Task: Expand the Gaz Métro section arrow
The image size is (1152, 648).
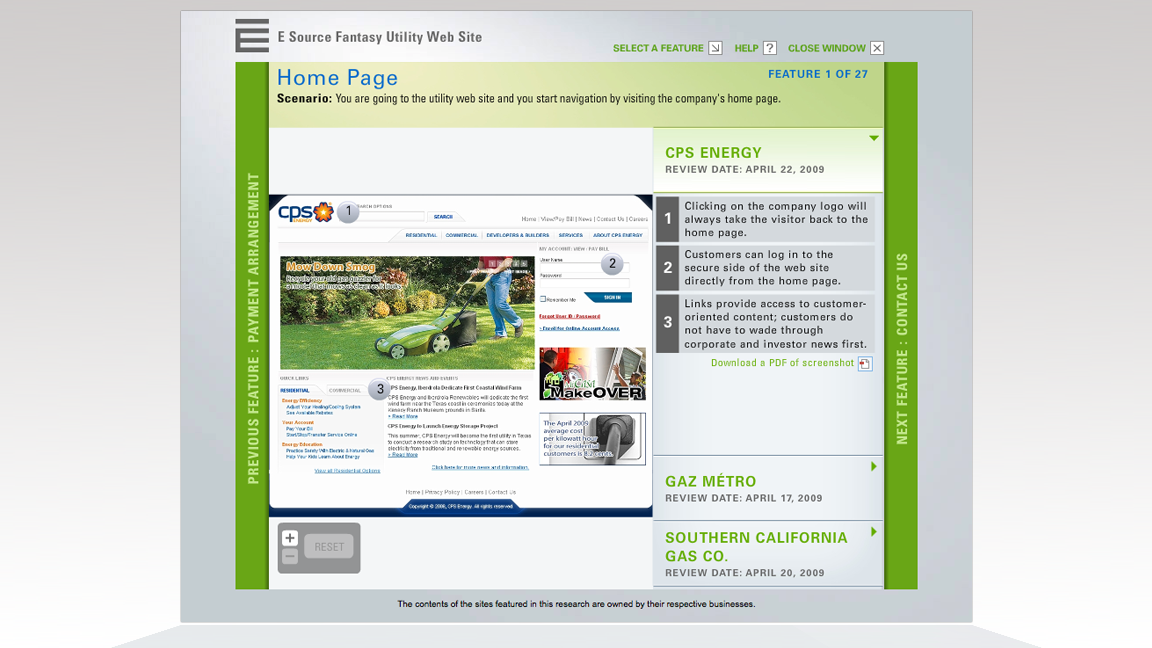Action: click(x=874, y=467)
